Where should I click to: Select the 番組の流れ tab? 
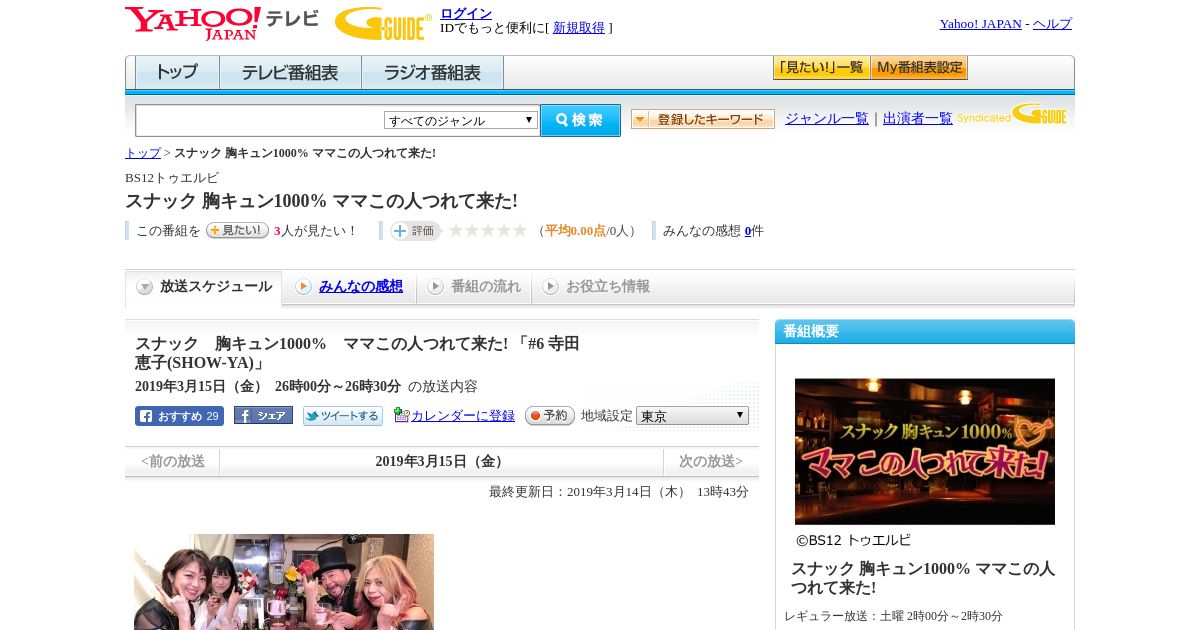(474, 287)
